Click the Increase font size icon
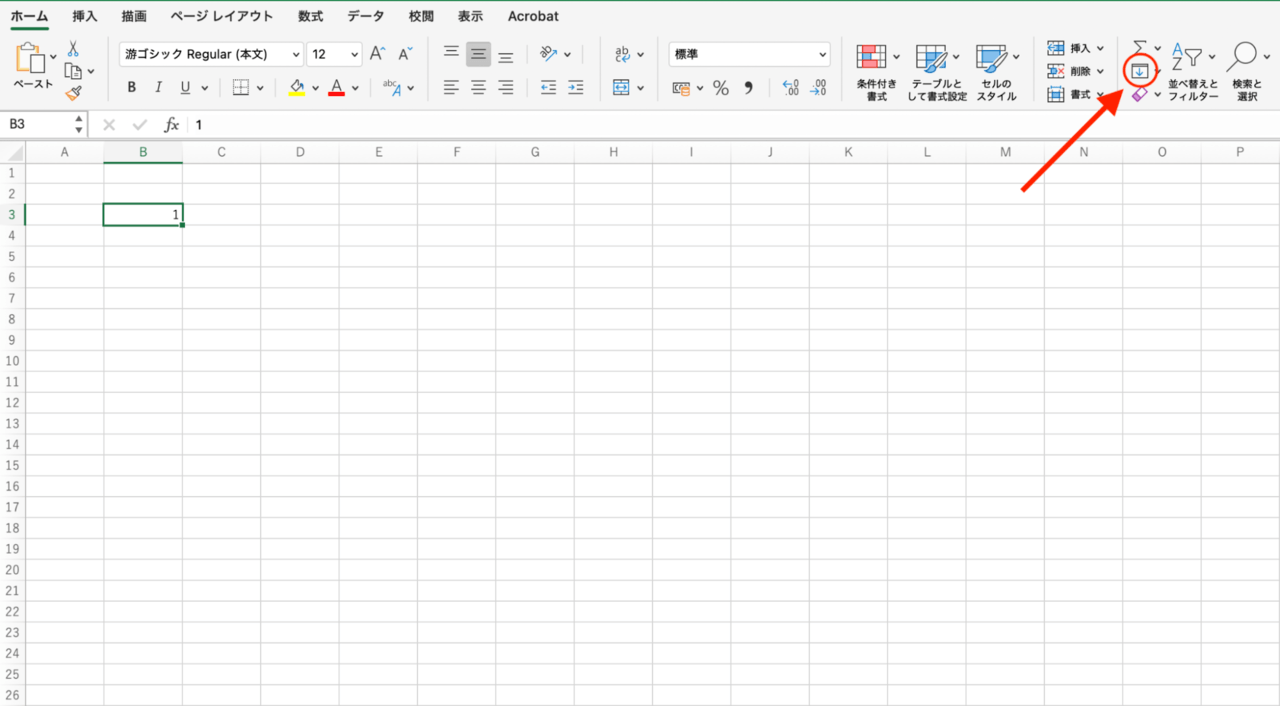Screen dimensions: 1280x706 tap(377, 54)
